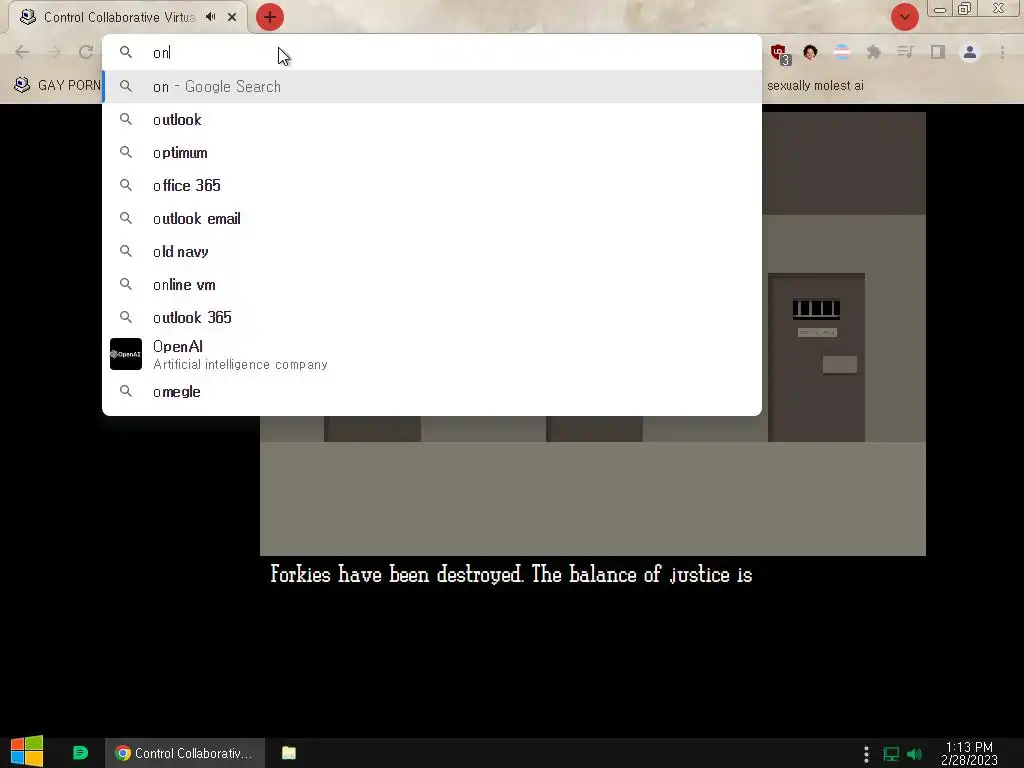Click the 'Forkies have been destroyed' dialogue text

click(511, 575)
